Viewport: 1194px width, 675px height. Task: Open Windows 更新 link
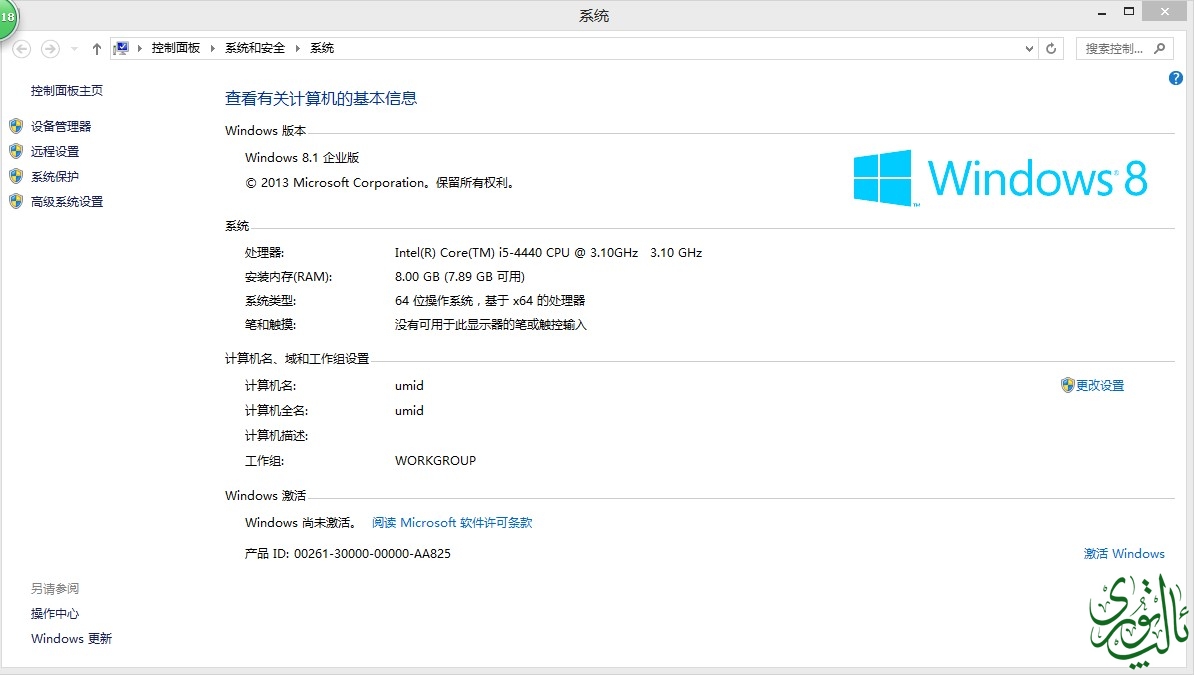[x=72, y=638]
